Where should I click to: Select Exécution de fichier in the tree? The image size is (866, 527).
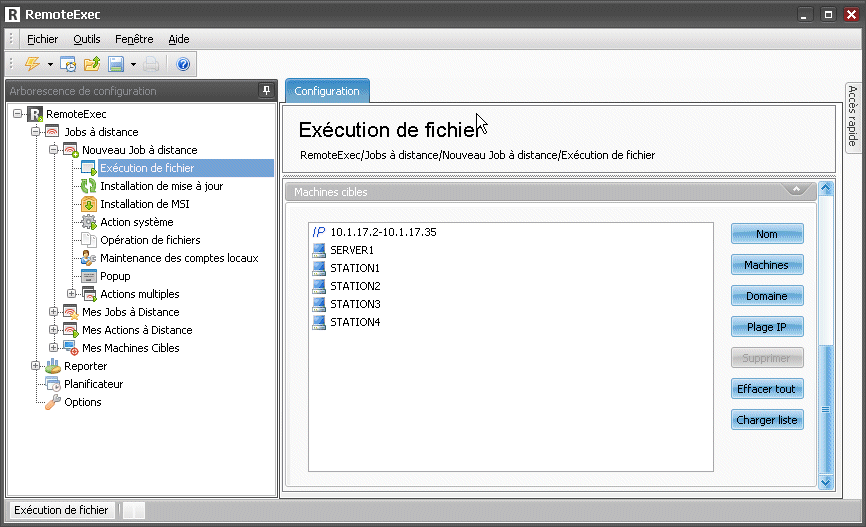(147, 168)
